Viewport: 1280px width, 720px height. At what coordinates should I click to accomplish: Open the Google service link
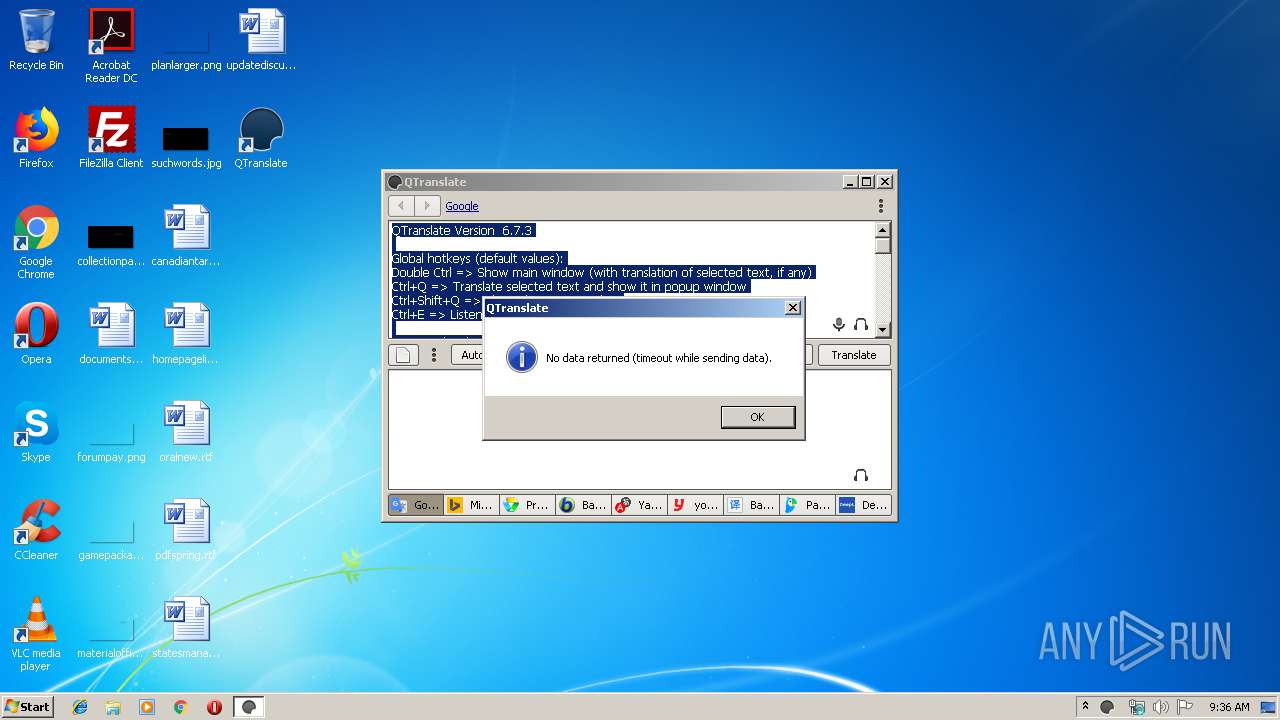(x=462, y=206)
